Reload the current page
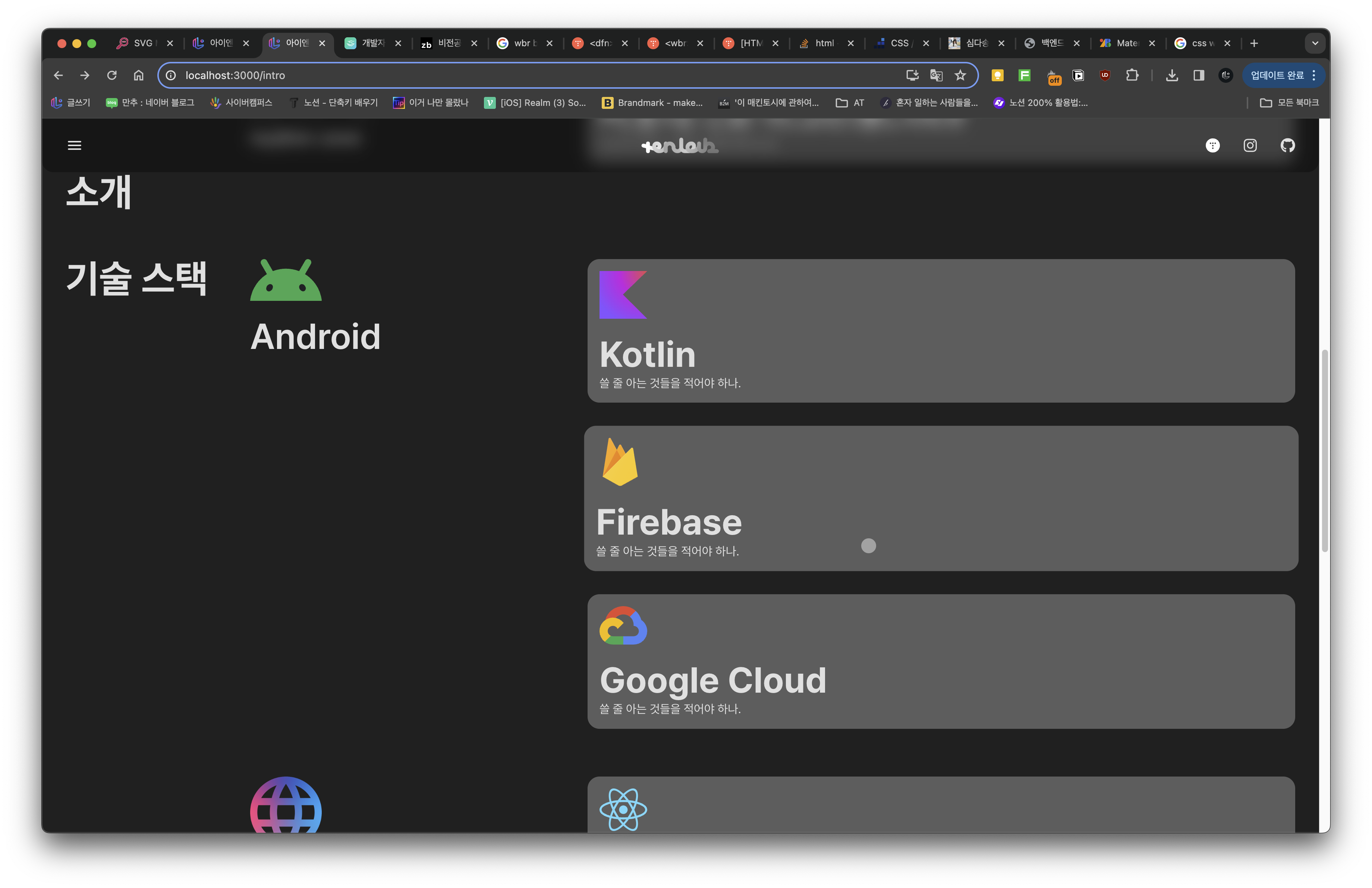The width and height of the screenshot is (1372, 888). click(112, 75)
